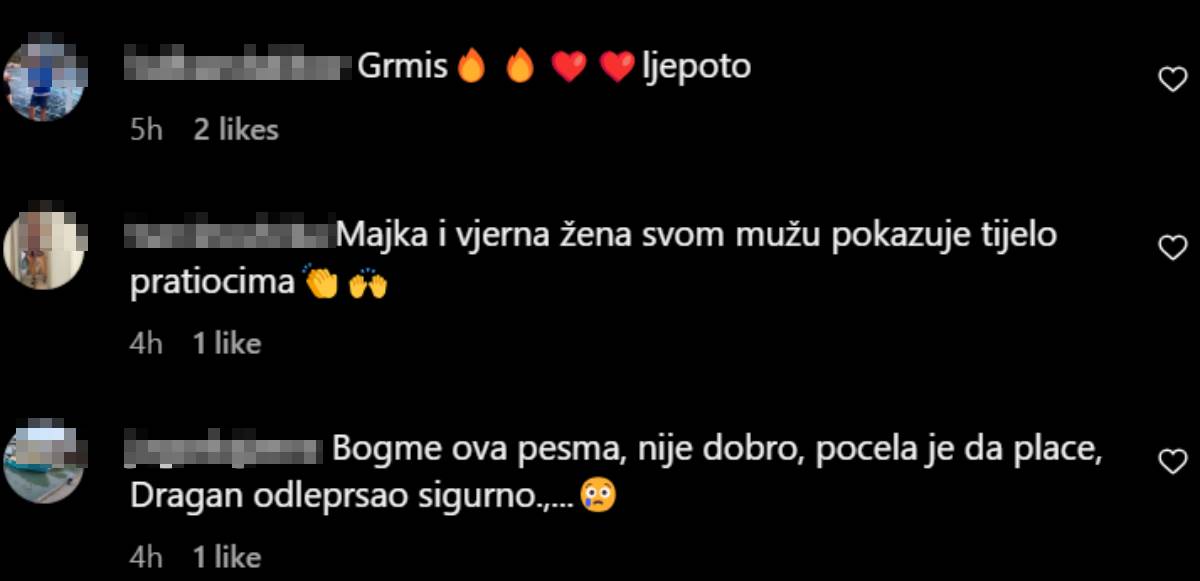Like the 'Grmis ljepoto' comment with heart icon

coord(1171,80)
